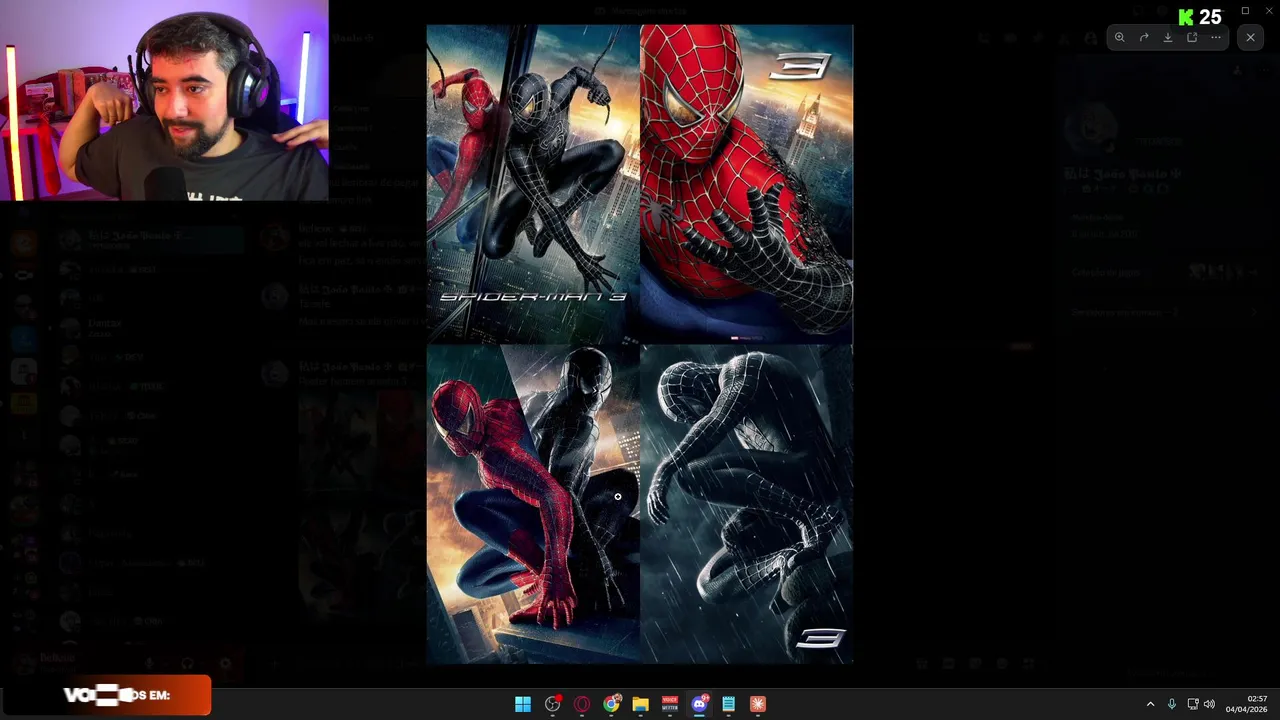Open the orange starburst app in the taskbar
The width and height of the screenshot is (1280, 720).
pos(758,704)
